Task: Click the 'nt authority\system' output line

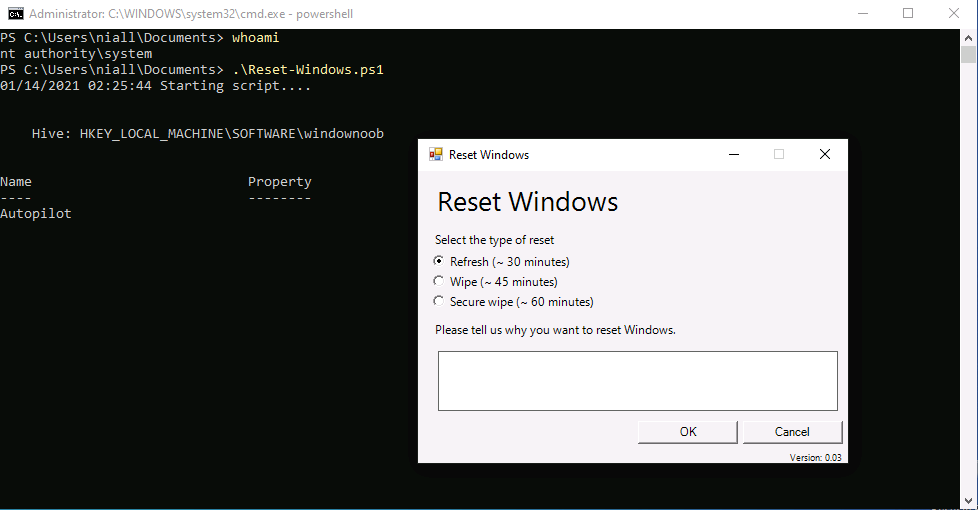Action: [76, 54]
